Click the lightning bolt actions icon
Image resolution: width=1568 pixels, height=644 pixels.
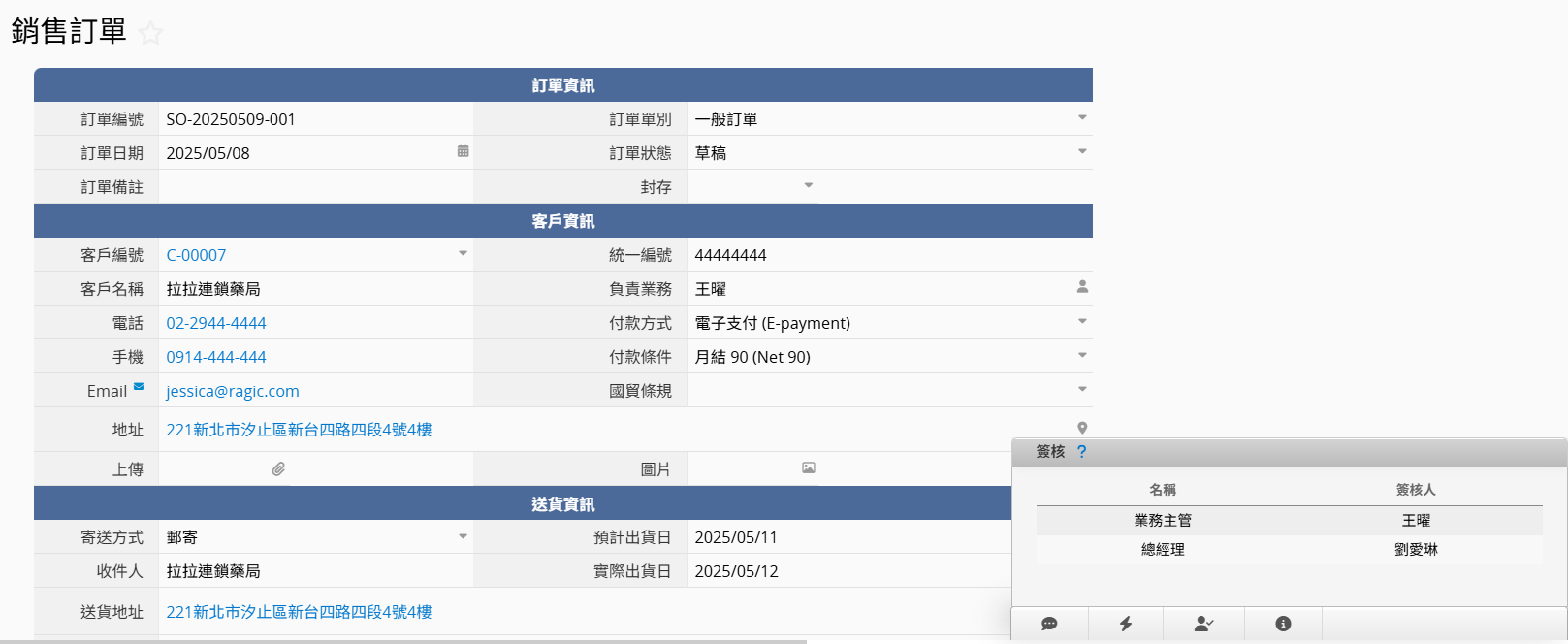[1126, 624]
